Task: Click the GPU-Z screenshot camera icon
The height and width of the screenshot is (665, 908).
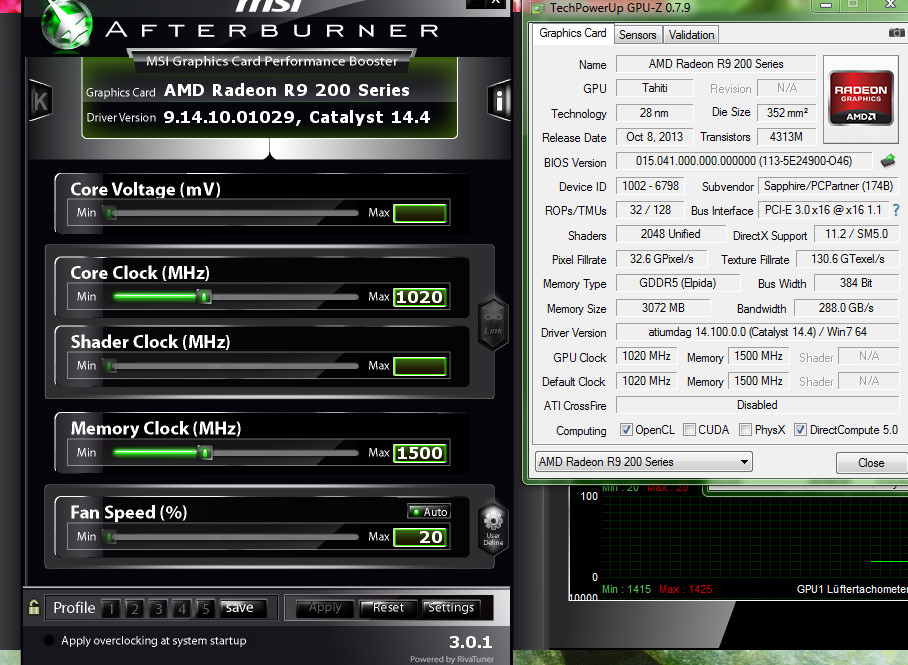Action: pyautogui.click(x=896, y=33)
